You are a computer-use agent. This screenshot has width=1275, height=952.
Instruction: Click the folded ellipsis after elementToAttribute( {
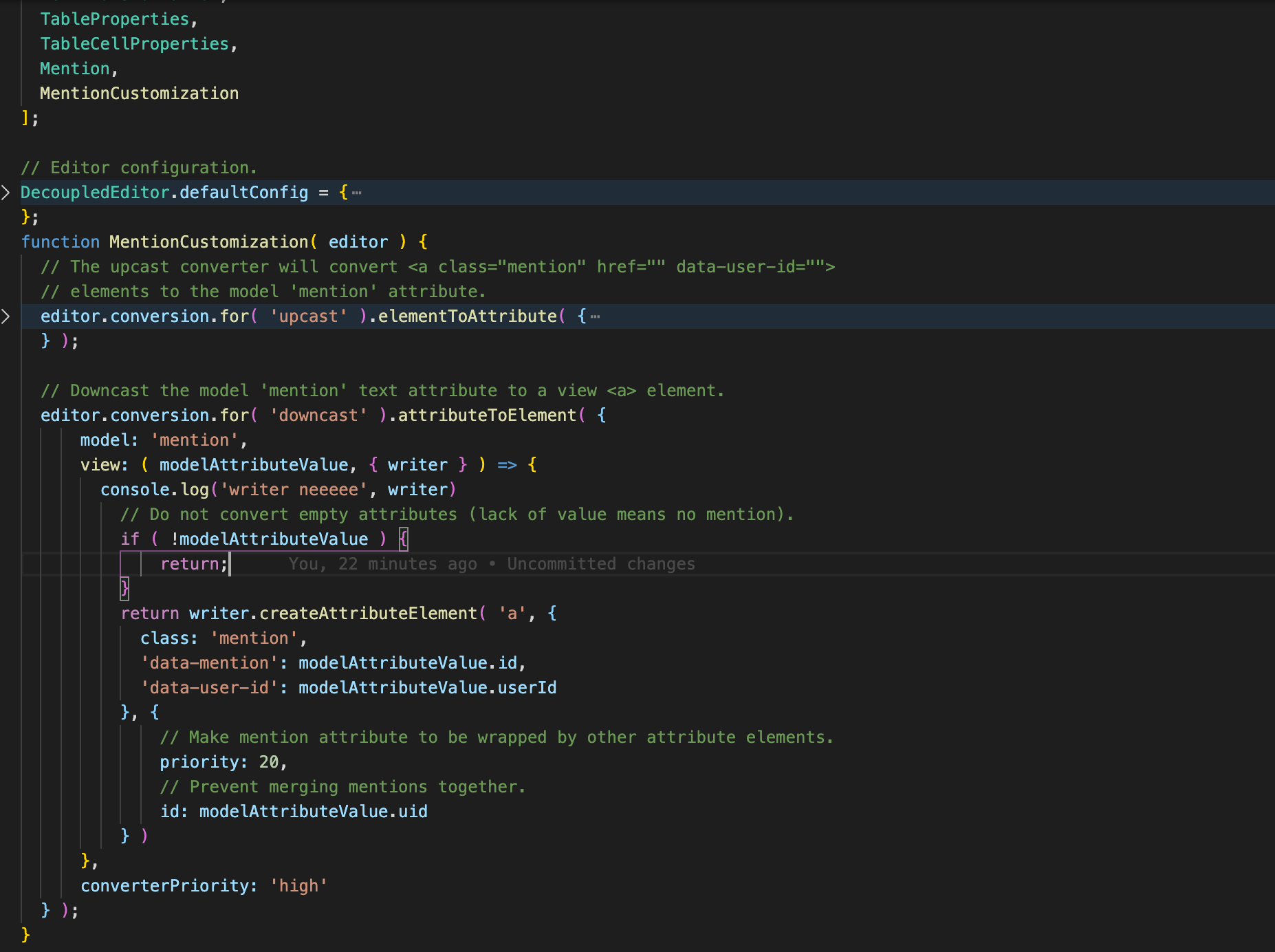pyautogui.click(x=595, y=316)
